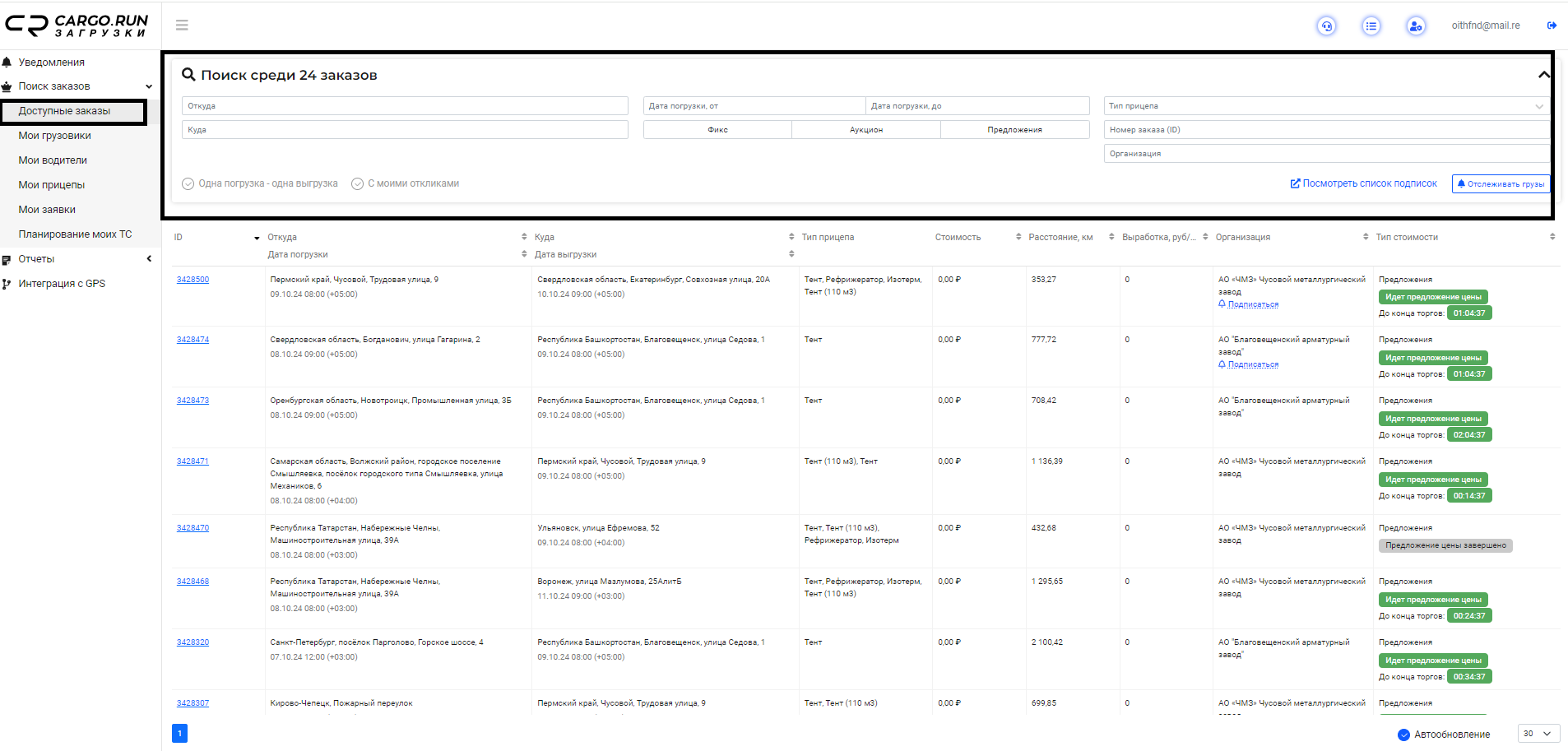The image size is (1568, 751).
Task: Open the list icon in the header
Action: tap(1371, 26)
